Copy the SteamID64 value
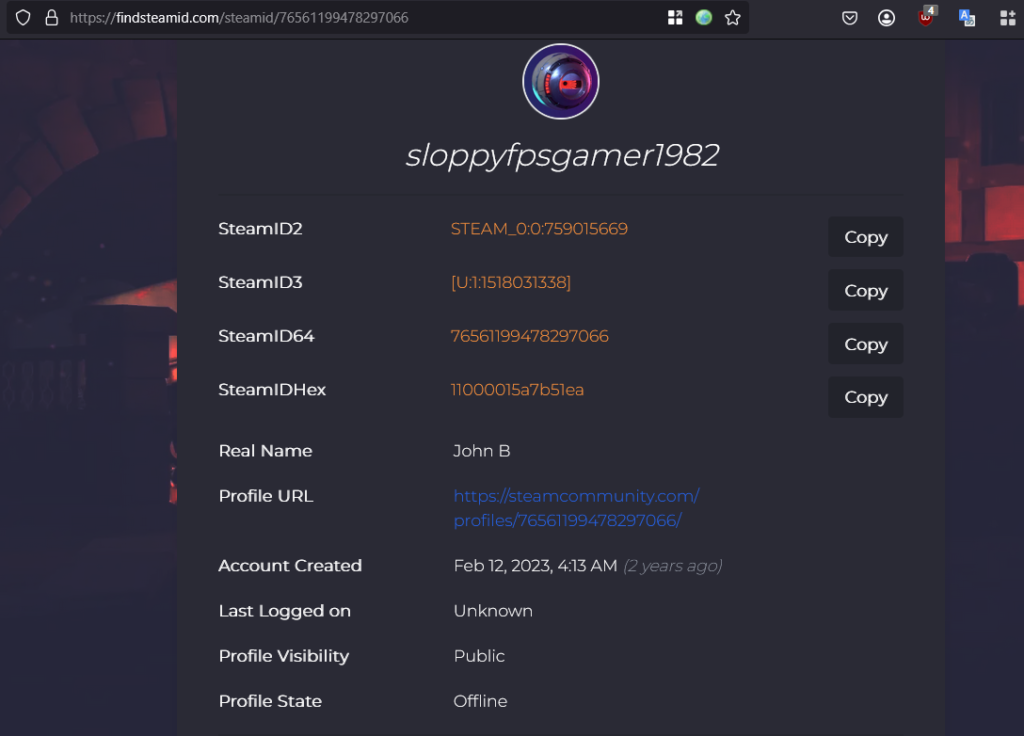Viewport: 1024px width, 736px height. point(865,344)
